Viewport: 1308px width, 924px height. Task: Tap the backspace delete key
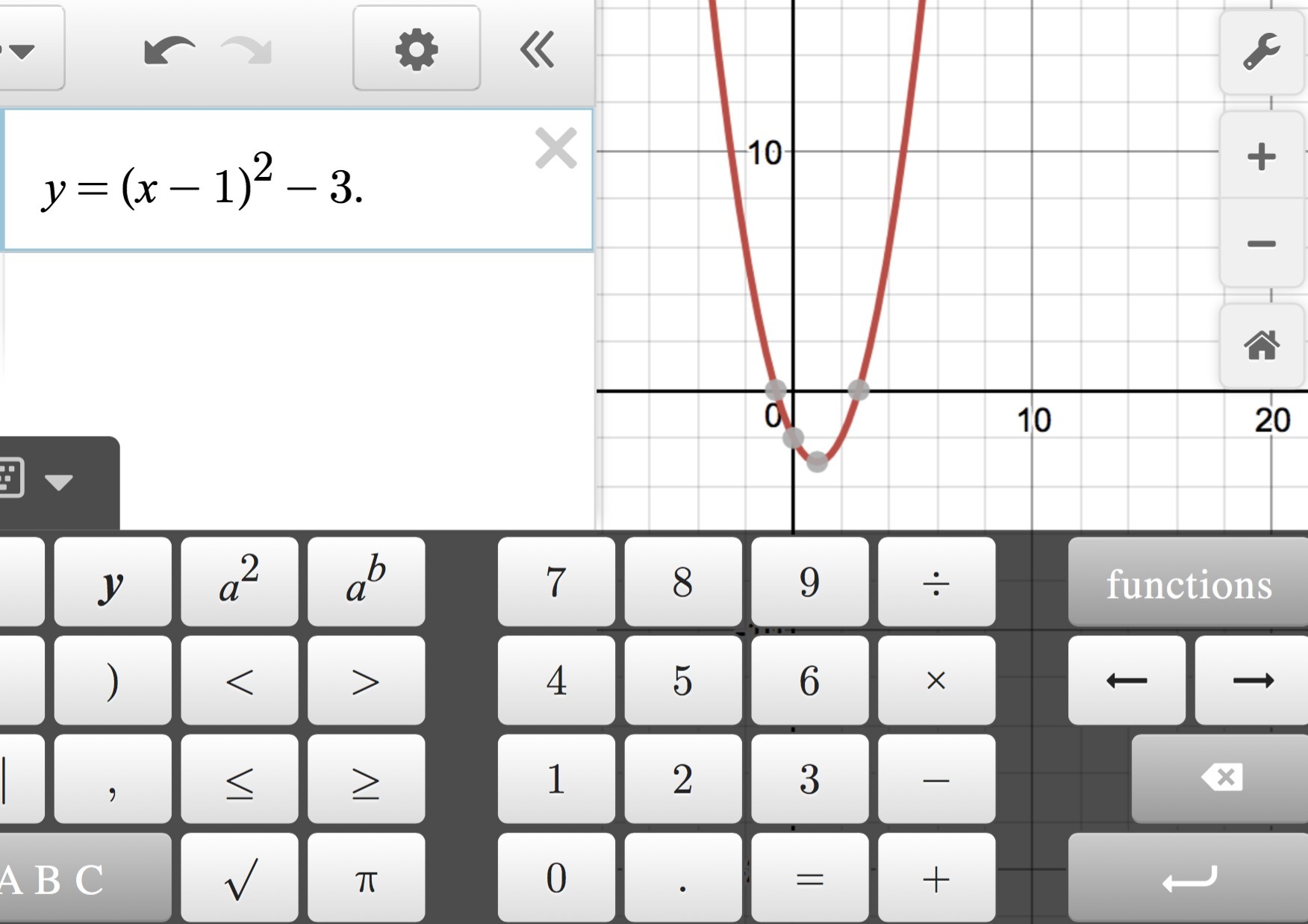[x=1220, y=778]
